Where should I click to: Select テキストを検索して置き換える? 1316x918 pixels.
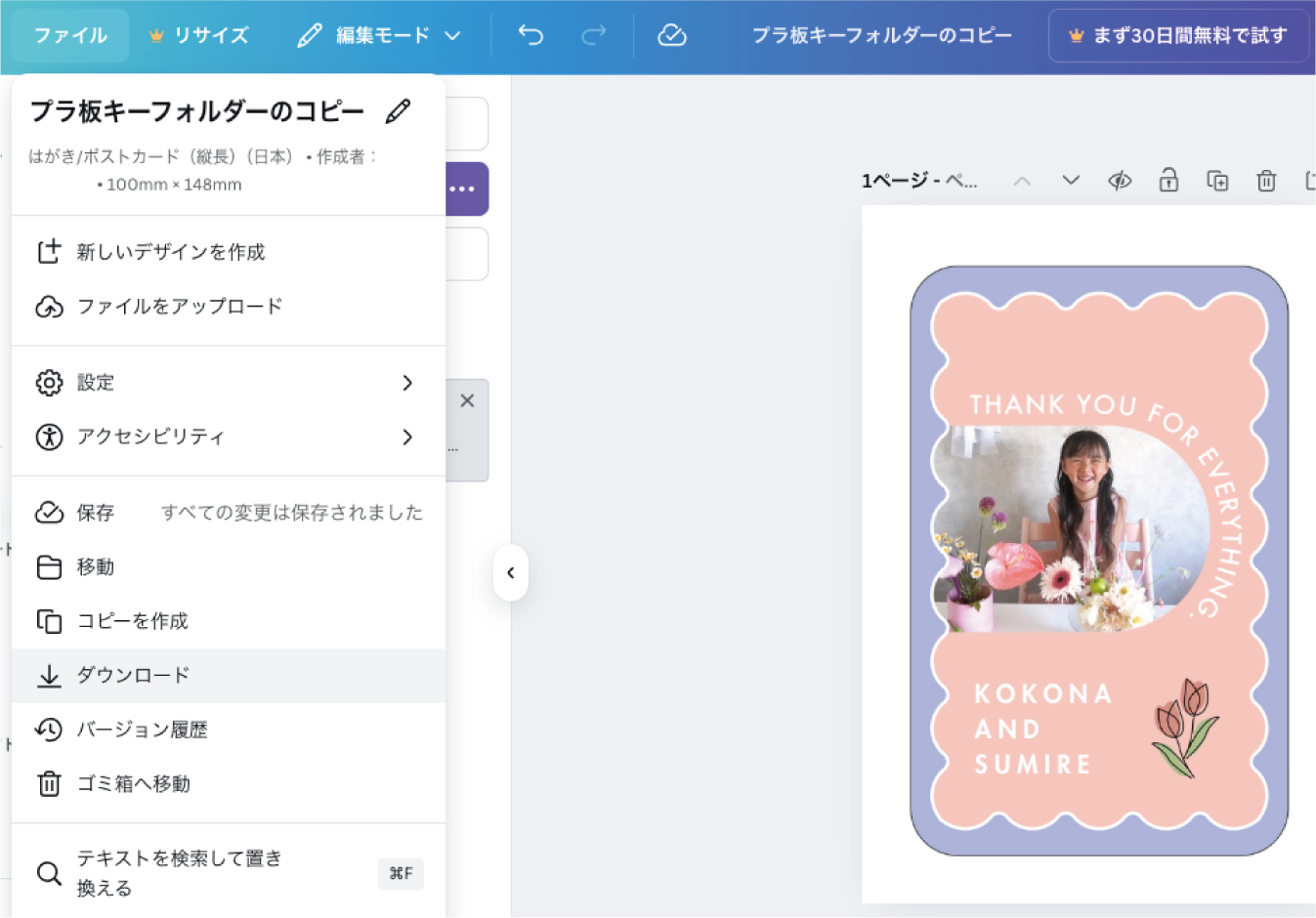pyautogui.click(x=229, y=873)
